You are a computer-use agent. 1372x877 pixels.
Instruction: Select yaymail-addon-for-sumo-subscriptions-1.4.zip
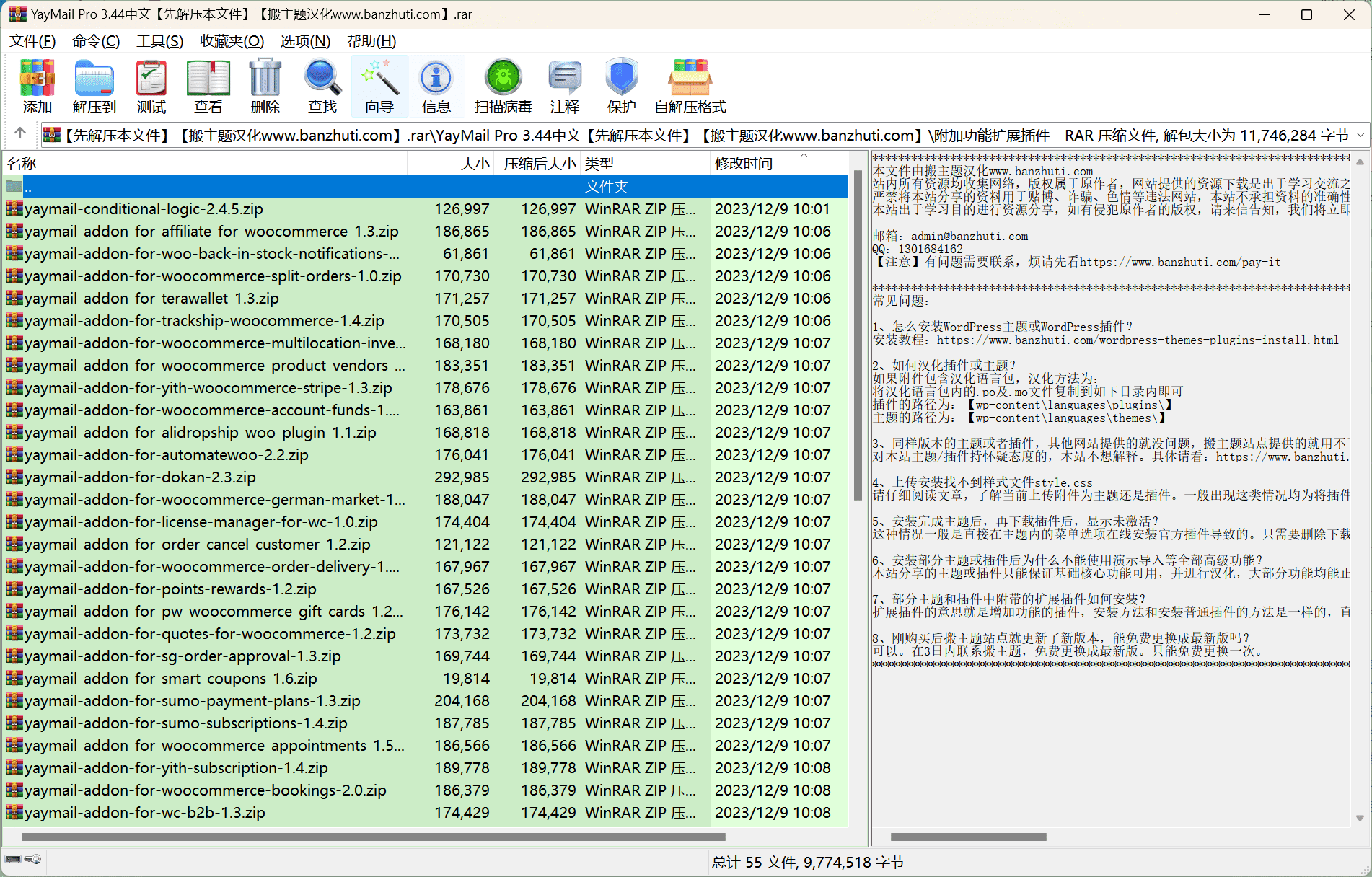click(x=426, y=723)
